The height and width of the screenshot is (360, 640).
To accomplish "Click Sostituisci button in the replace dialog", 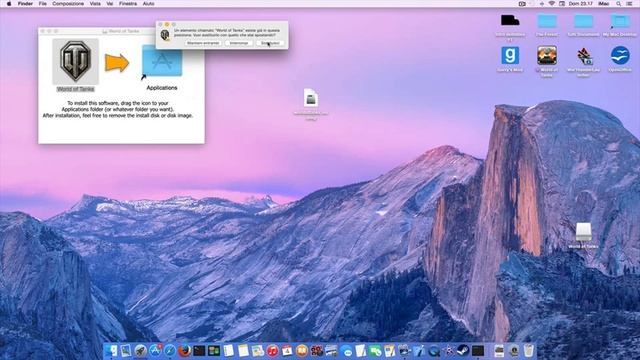I will click(270, 43).
